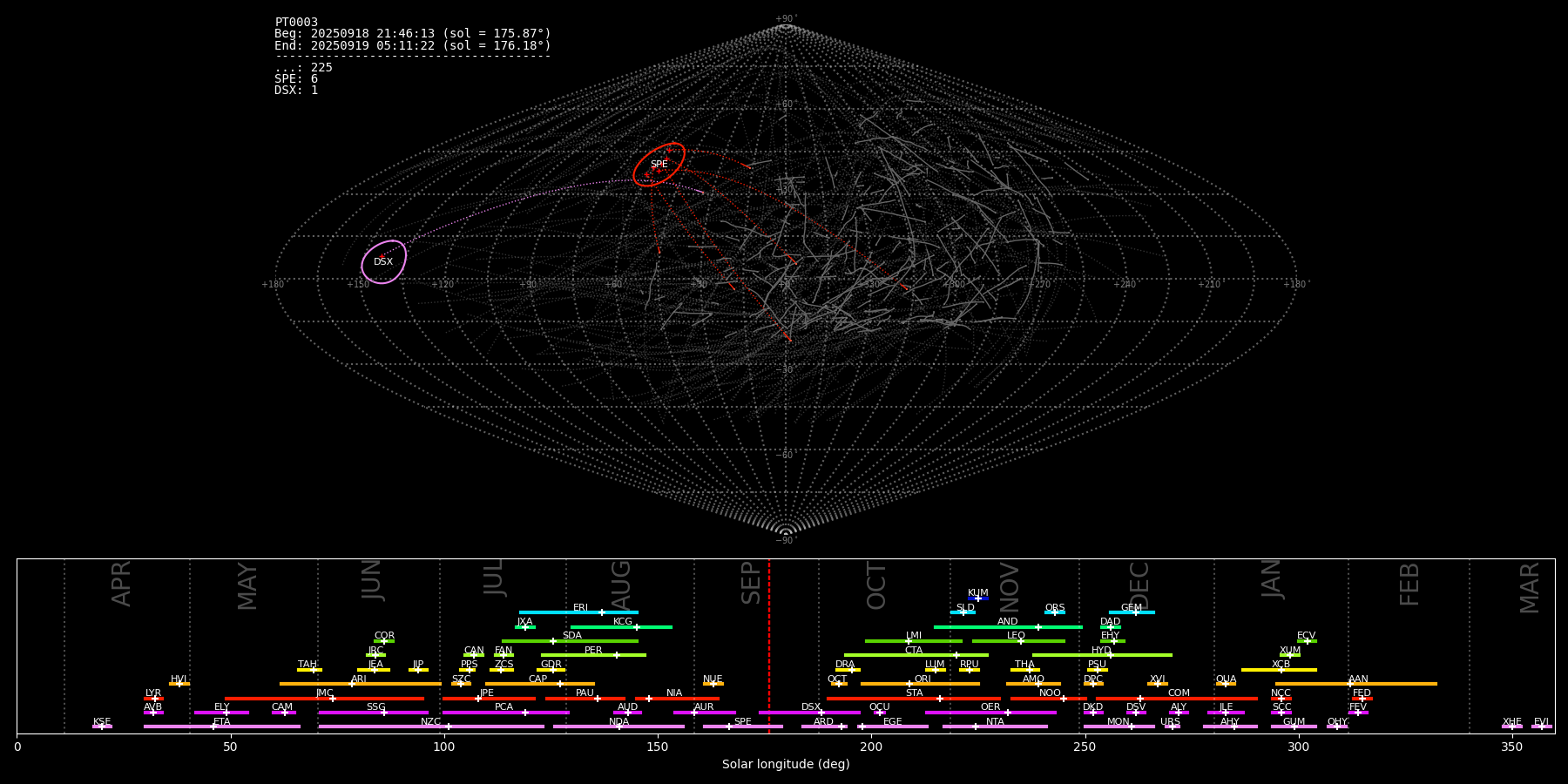
Task: Click the APR month label in timeline
Action: coord(121,584)
